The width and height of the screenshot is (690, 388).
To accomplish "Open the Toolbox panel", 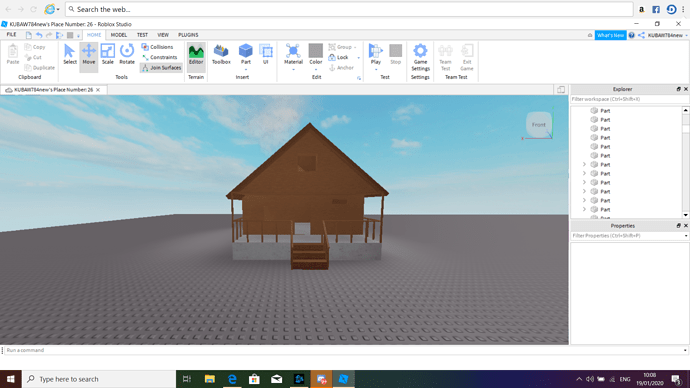I will (x=221, y=55).
